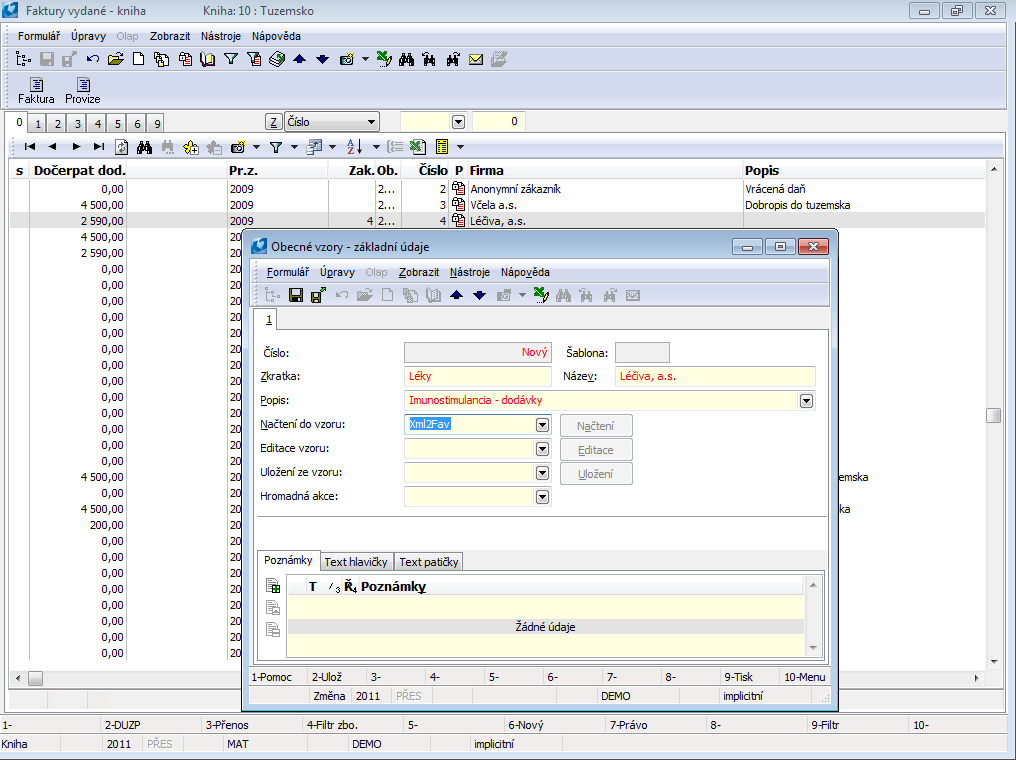
Task: Open the Číslo combo box above the grid
Action: 372,122
